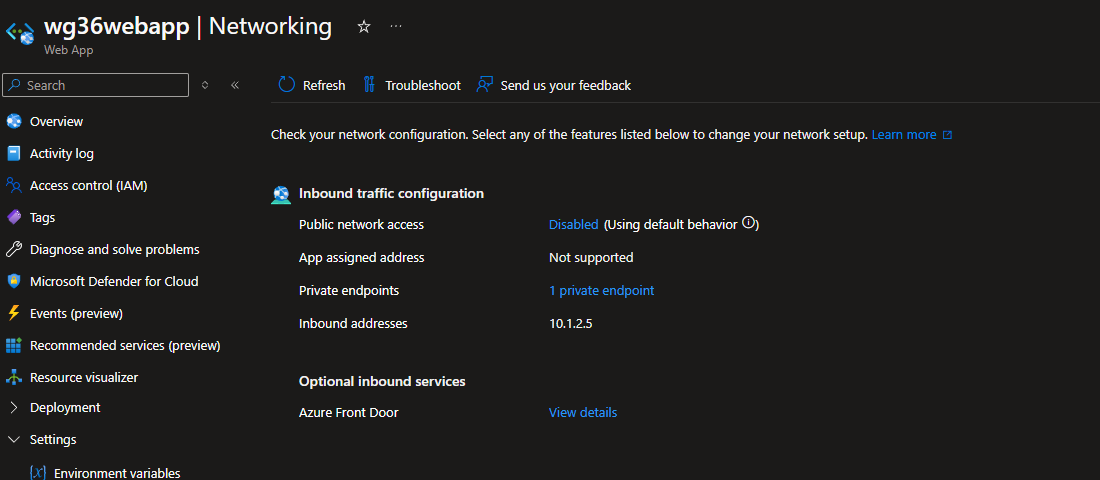This screenshot has width=1100, height=480.
Task: Favorite the page with the star icon
Action: (364, 27)
